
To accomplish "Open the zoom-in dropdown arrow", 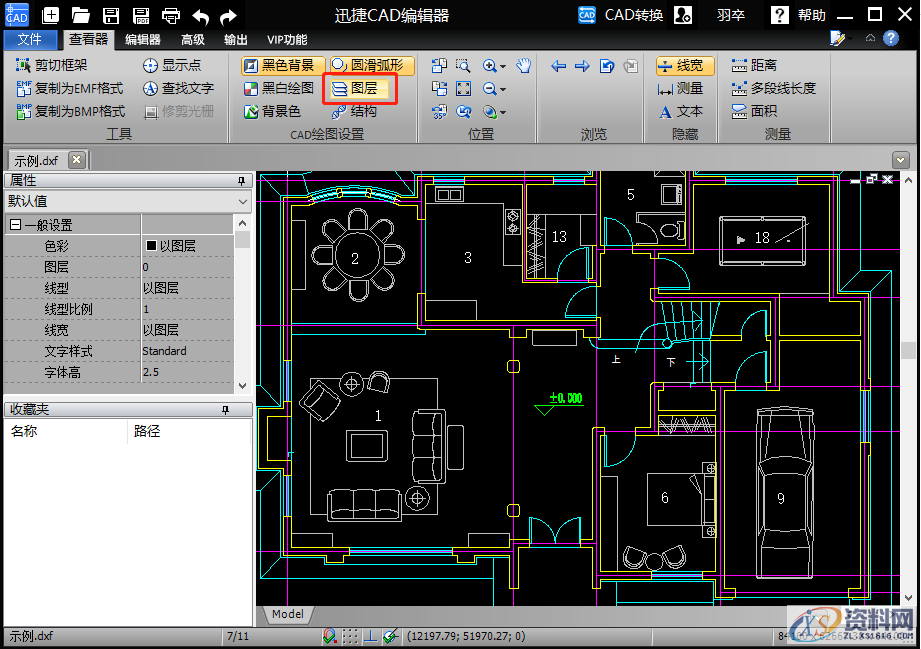I will click(502, 67).
